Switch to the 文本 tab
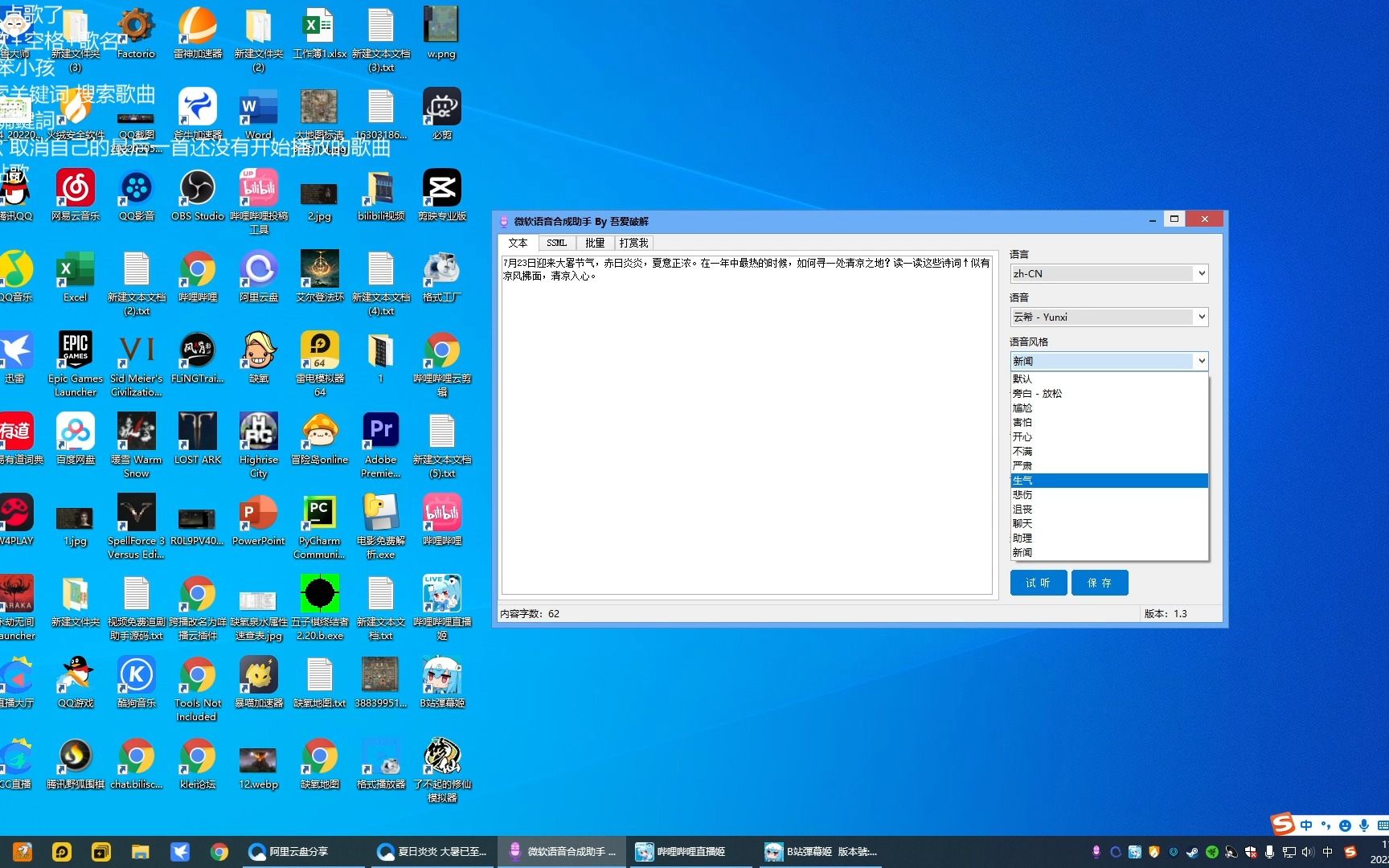Image resolution: width=1389 pixels, height=868 pixels. (518, 243)
